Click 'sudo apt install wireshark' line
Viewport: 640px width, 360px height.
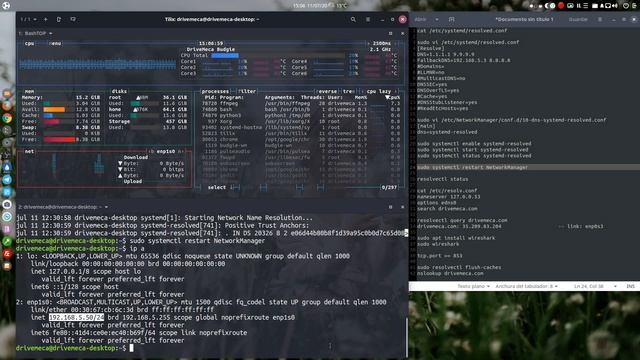point(456,238)
